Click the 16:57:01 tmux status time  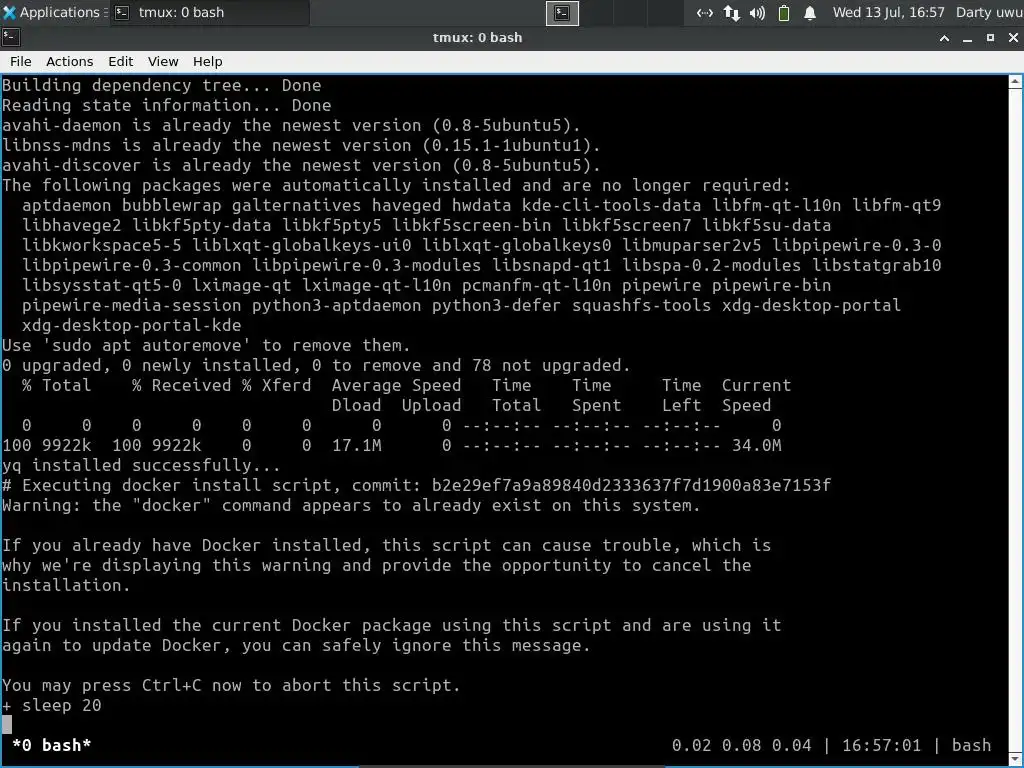point(881,745)
